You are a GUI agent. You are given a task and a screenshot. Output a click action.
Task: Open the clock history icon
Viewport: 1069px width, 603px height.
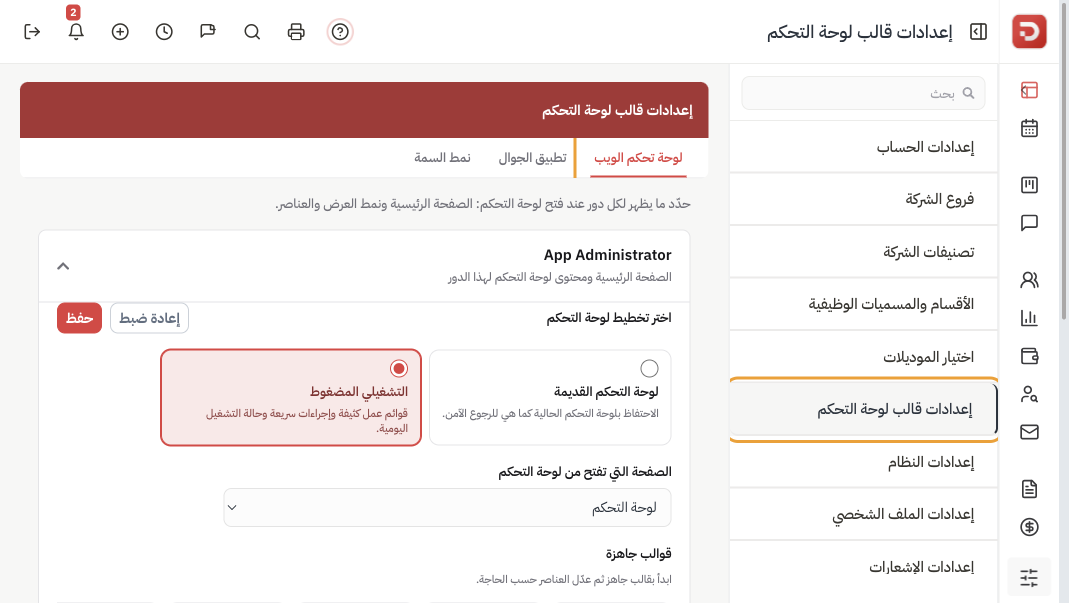point(164,31)
